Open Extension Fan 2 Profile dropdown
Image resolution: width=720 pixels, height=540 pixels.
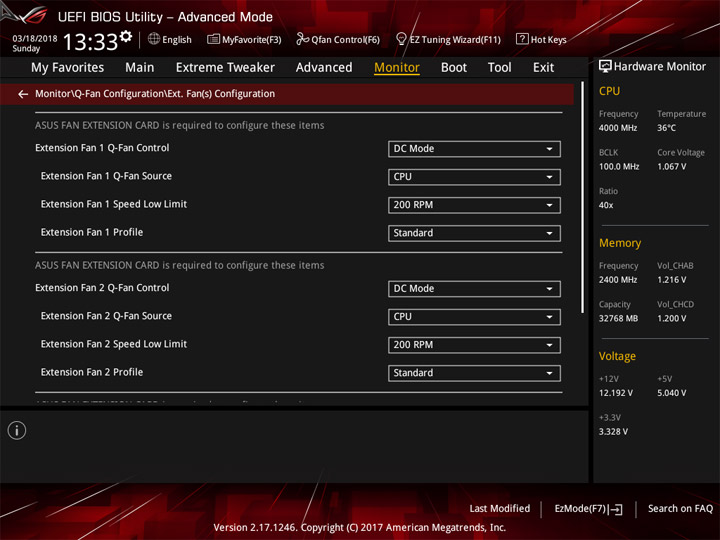pyautogui.click(x=474, y=373)
